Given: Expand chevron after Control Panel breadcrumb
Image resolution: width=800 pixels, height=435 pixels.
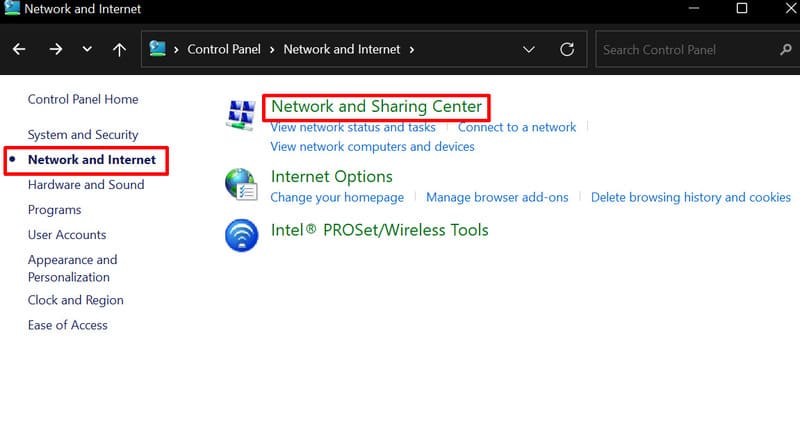Looking at the screenshot, I should point(272,50).
